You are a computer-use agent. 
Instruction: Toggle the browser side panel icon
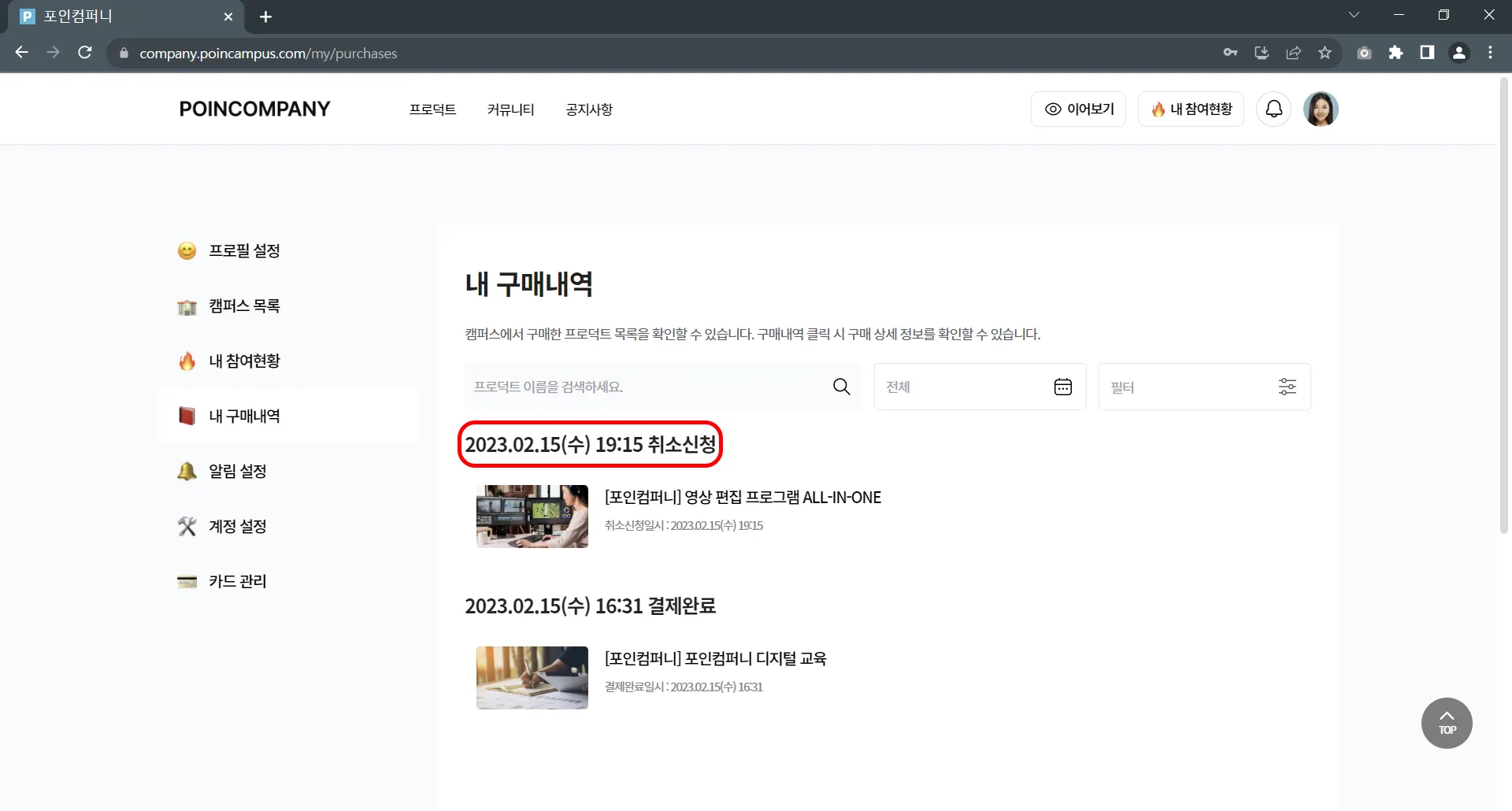pos(1427,53)
